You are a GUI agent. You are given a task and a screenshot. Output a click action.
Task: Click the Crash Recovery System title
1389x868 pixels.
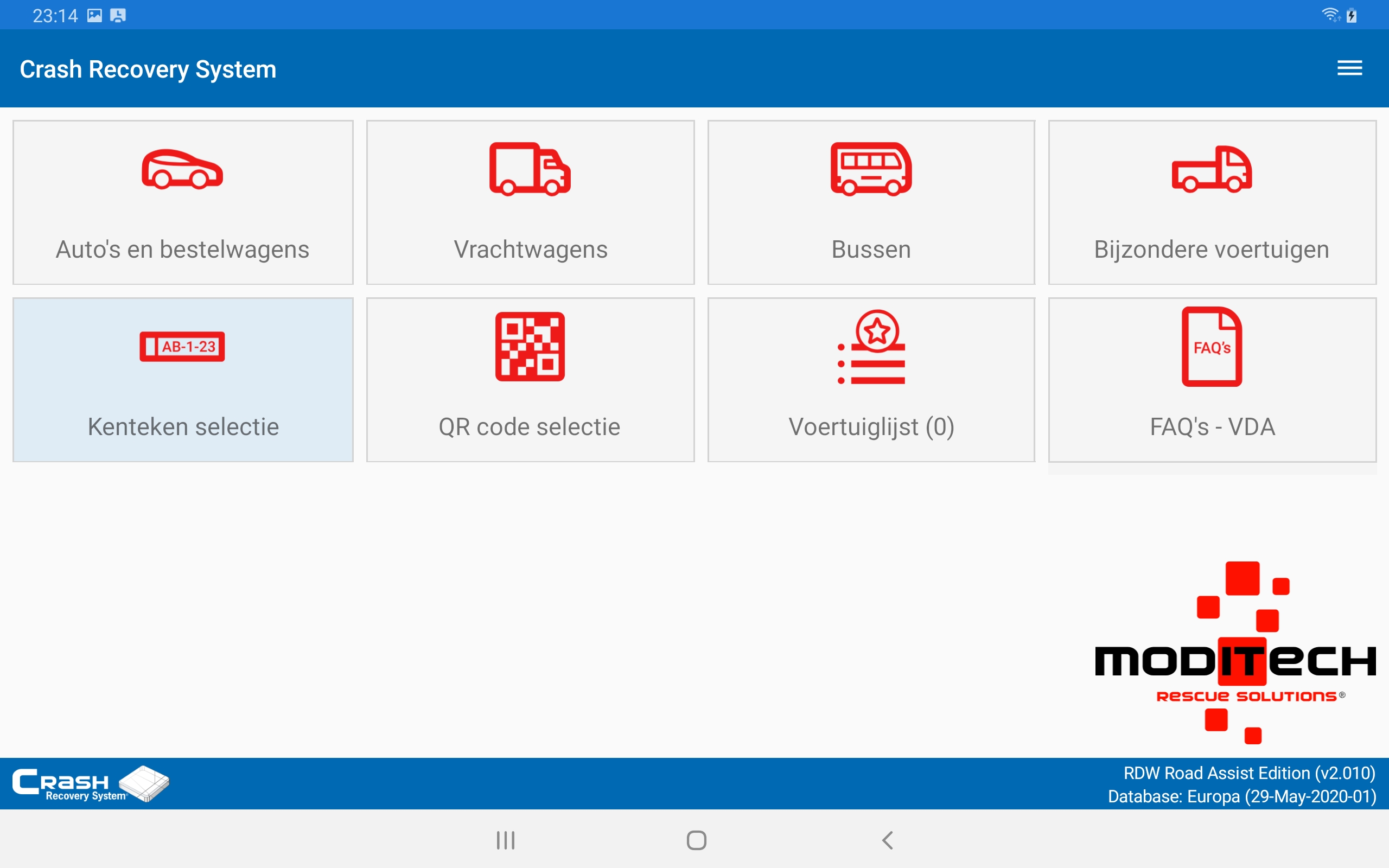coord(148,69)
